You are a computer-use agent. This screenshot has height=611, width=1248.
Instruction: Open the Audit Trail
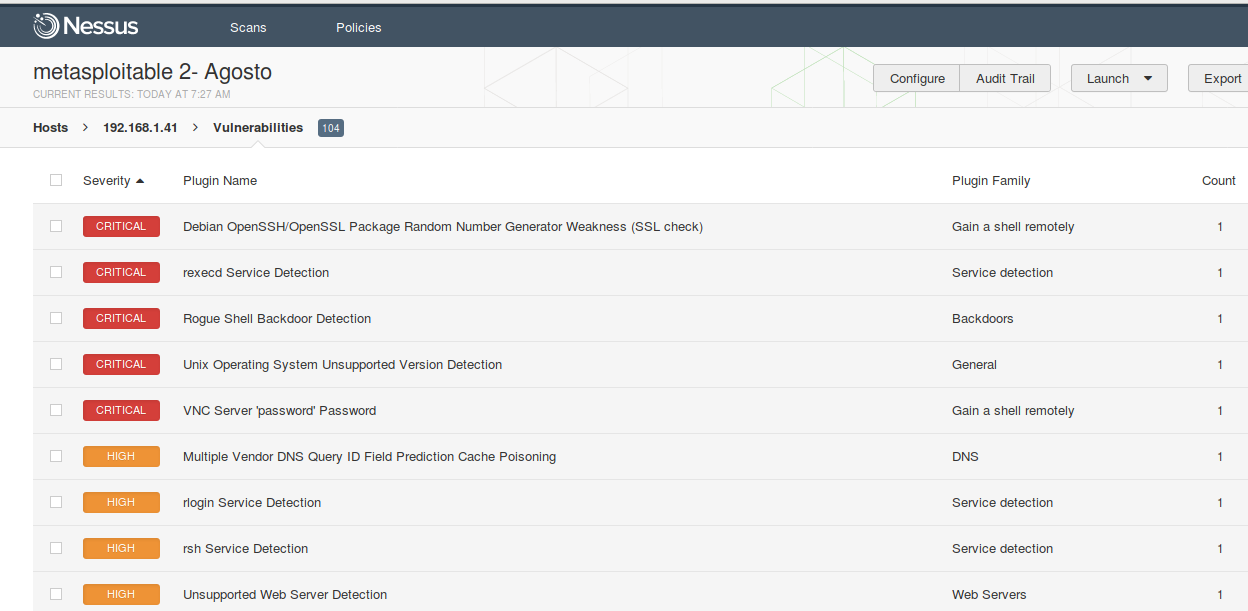point(1005,78)
